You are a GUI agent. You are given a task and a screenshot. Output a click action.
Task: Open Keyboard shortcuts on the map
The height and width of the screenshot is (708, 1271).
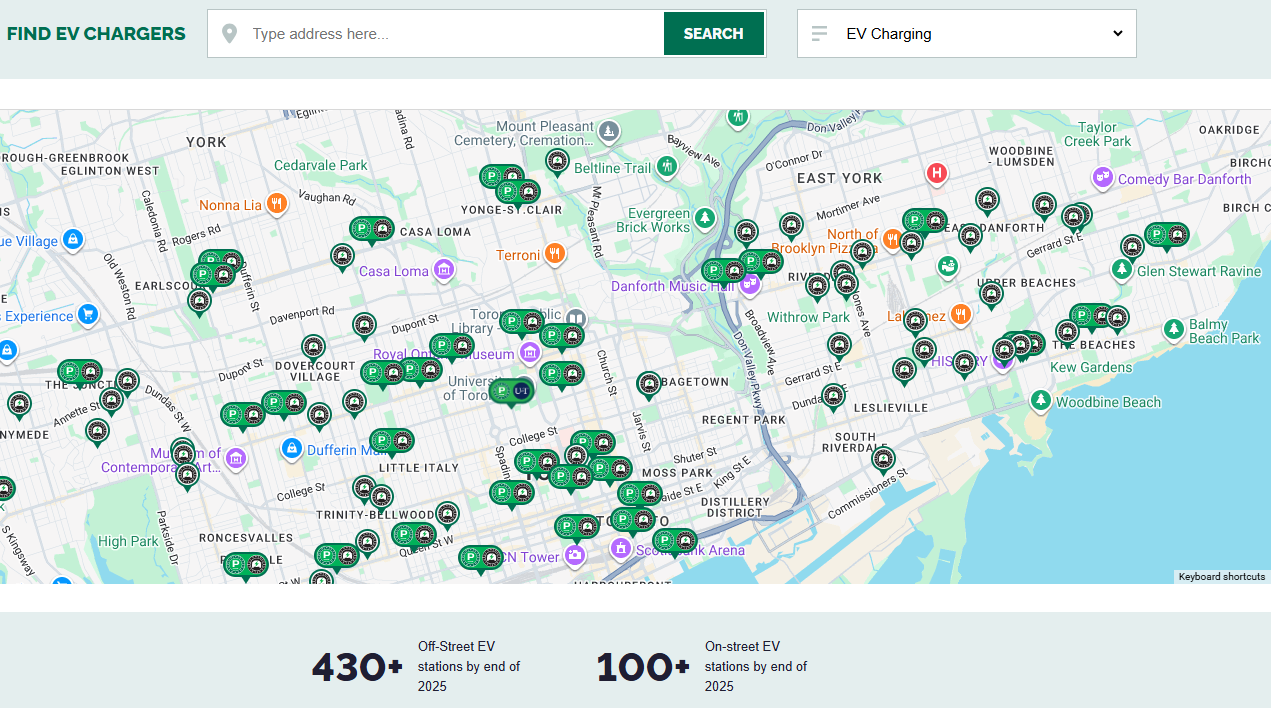(1221, 577)
